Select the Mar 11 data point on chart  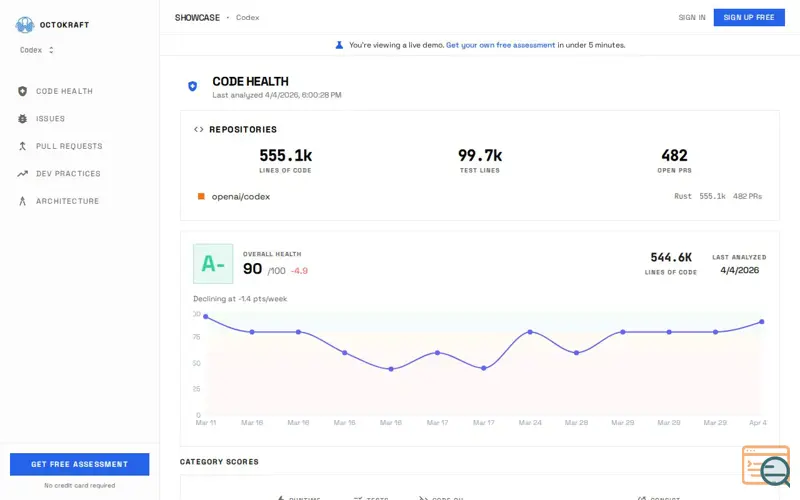point(206,317)
